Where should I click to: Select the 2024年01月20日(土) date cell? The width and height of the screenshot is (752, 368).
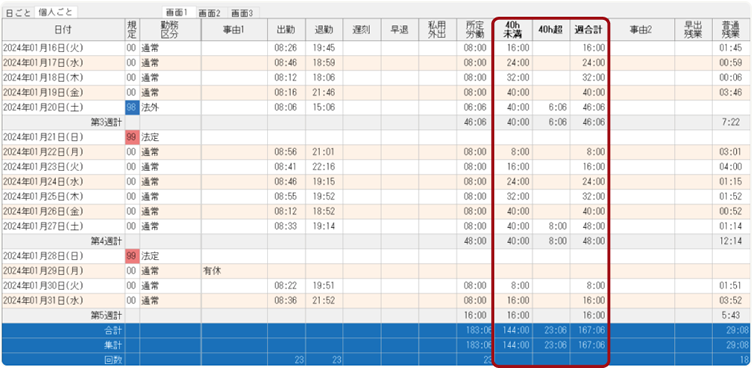point(63,107)
